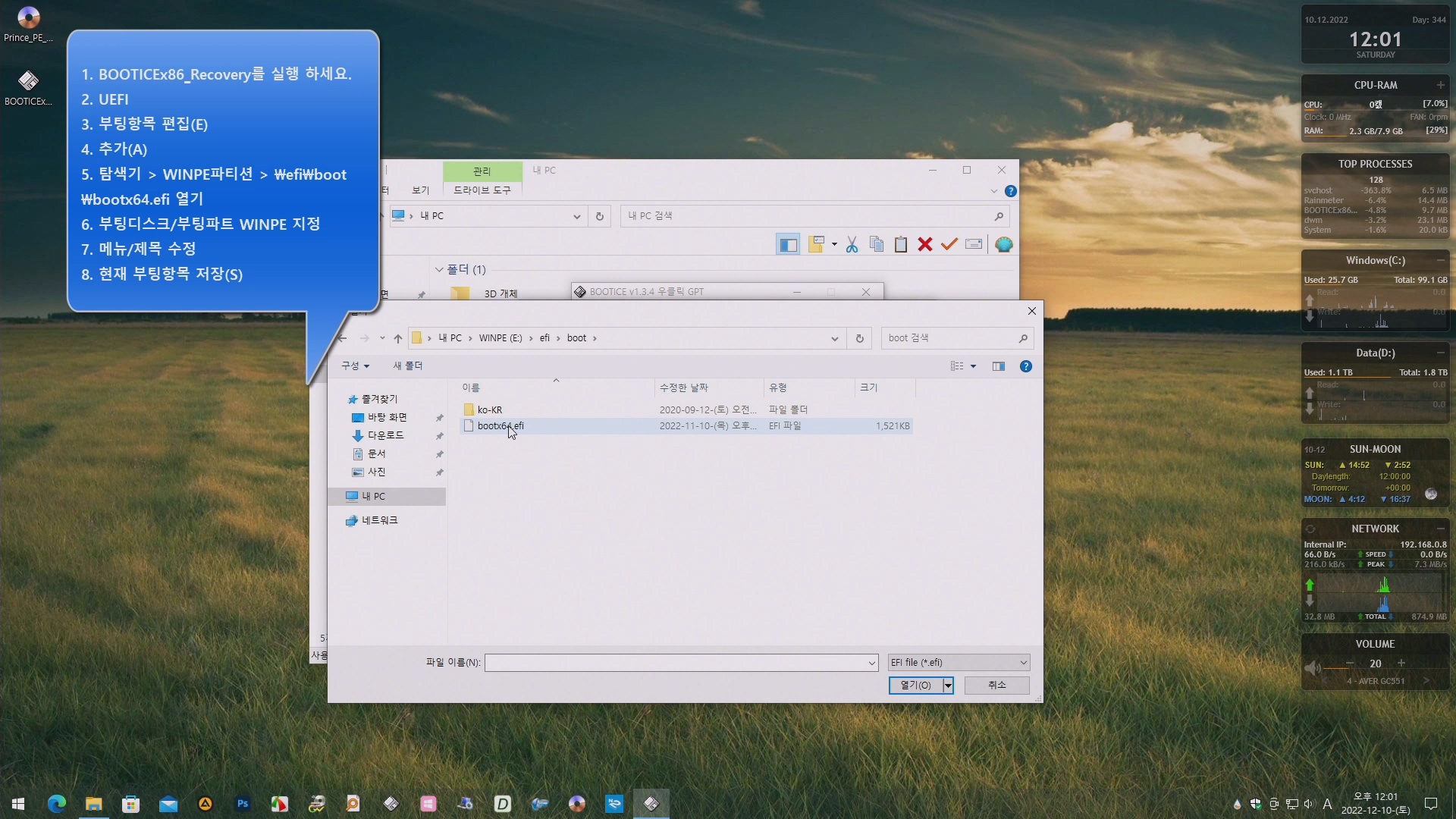
Task: Toggle the preview pane in open dialog
Action: (998, 366)
